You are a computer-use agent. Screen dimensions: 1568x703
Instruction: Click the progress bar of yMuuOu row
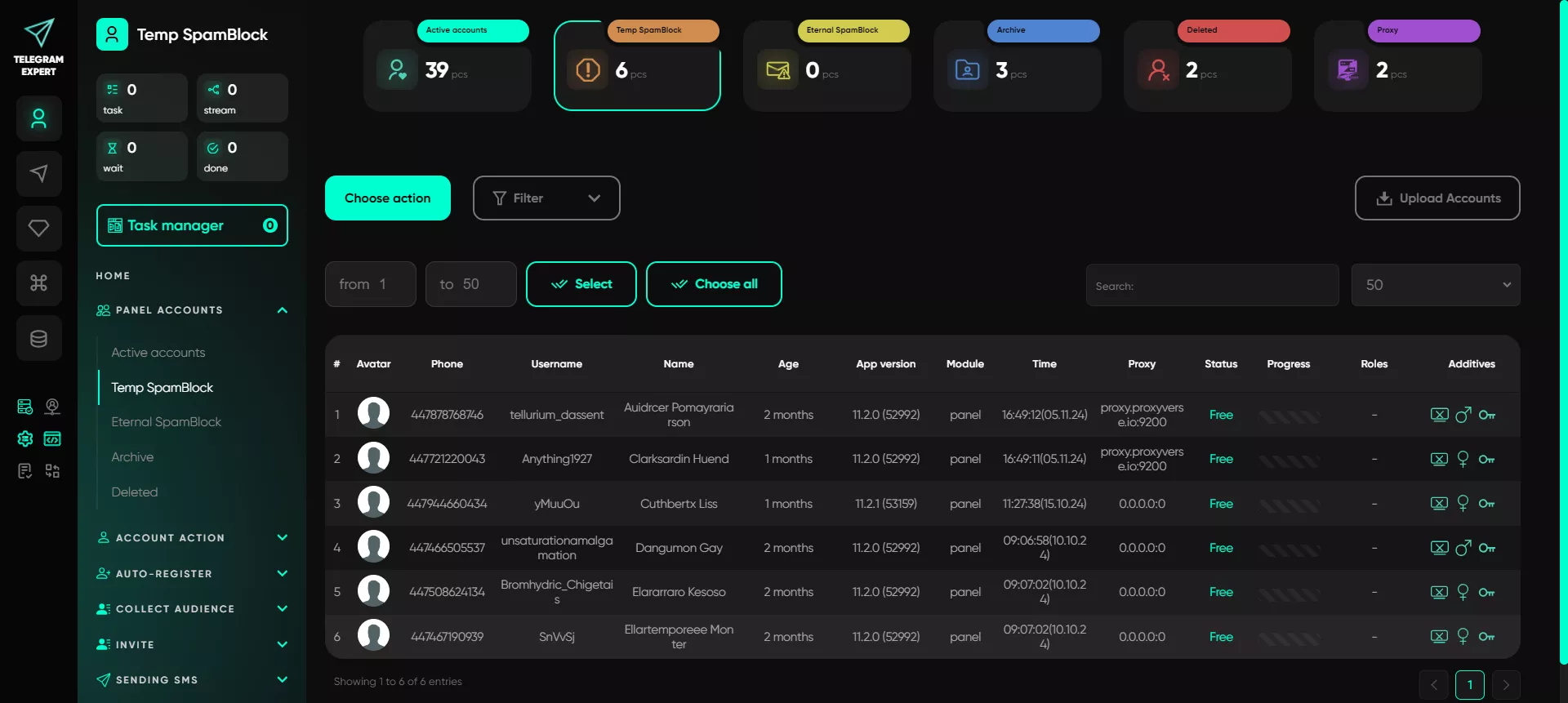[x=1289, y=505]
